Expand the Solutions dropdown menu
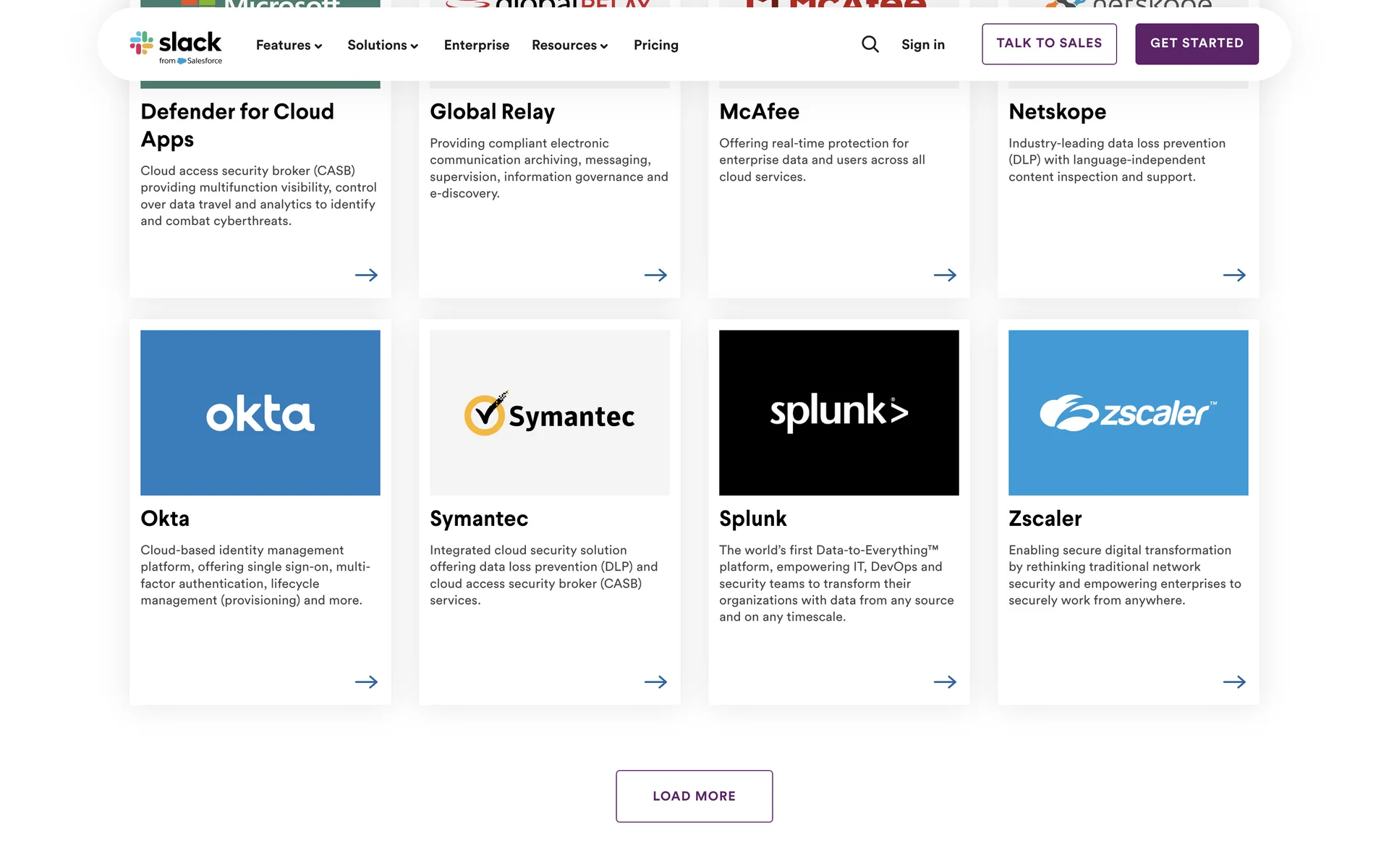The width and height of the screenshot is (1389, 868). [383, 45]
